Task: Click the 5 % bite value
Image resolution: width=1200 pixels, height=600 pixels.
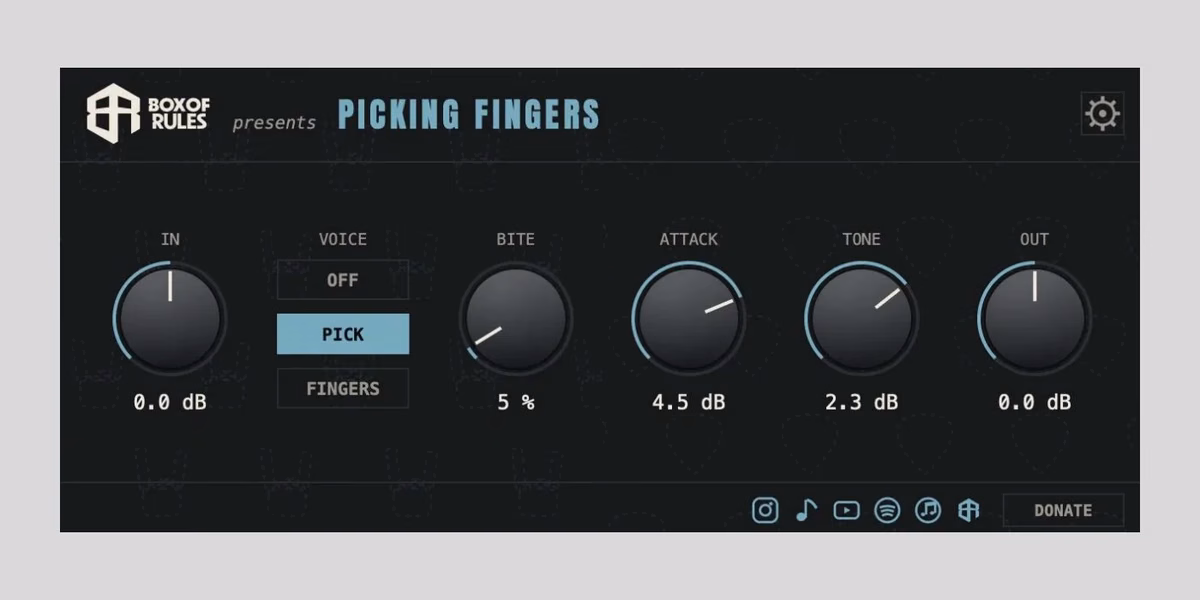Action: (516, 402)
